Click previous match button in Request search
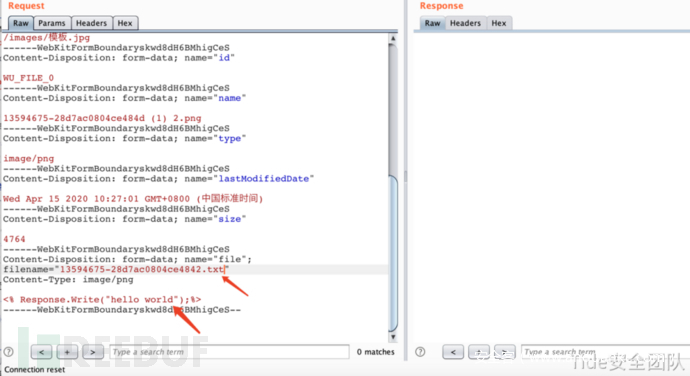Viewport: 690px width, 376px height. (41, 352)
